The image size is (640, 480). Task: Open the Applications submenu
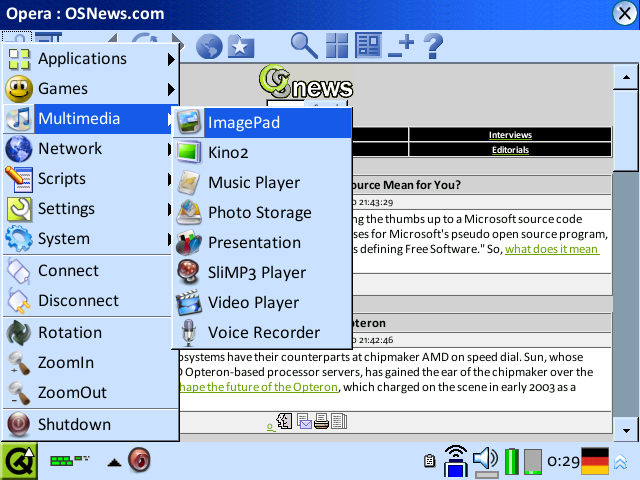(x=91, y=59)
